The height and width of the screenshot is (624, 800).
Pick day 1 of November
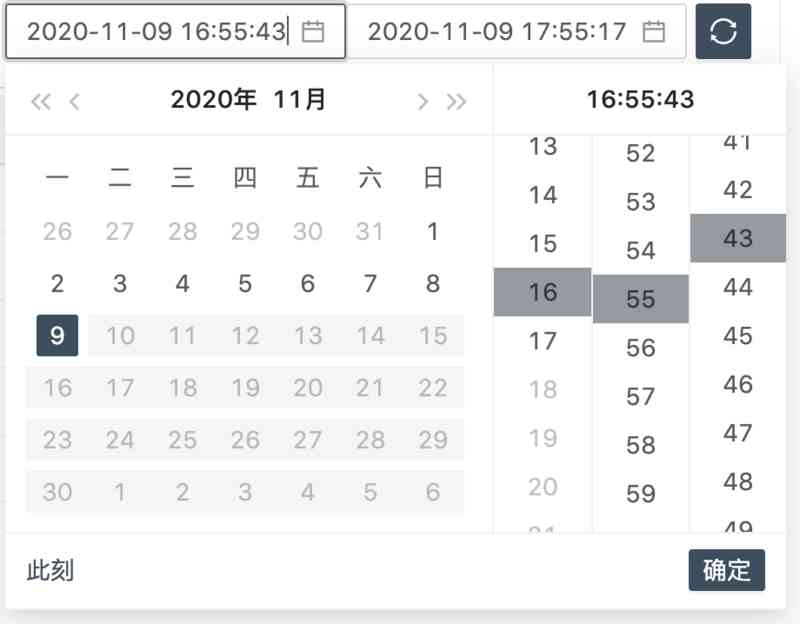pos(433,232)
